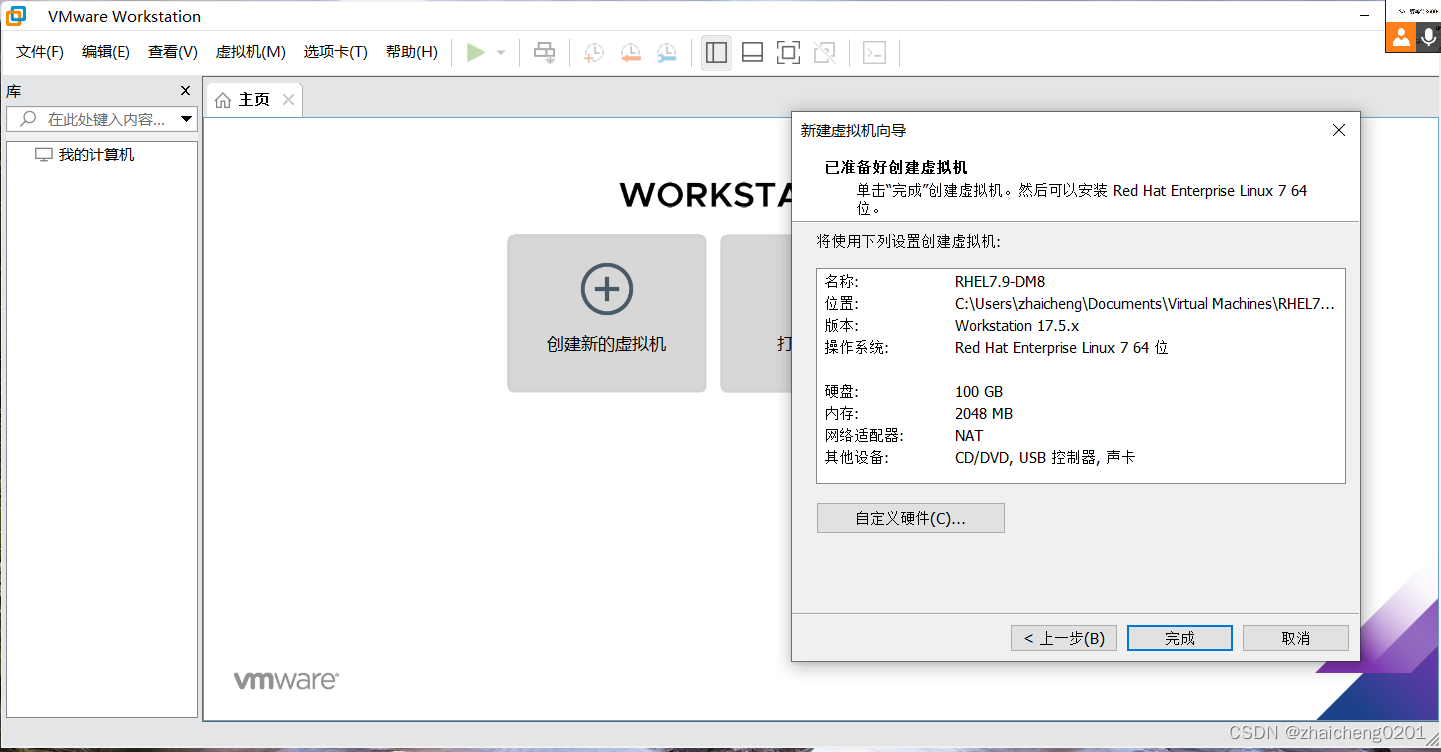Click the 已准备好创建虚拟机 heading

(x=896, y=168)
